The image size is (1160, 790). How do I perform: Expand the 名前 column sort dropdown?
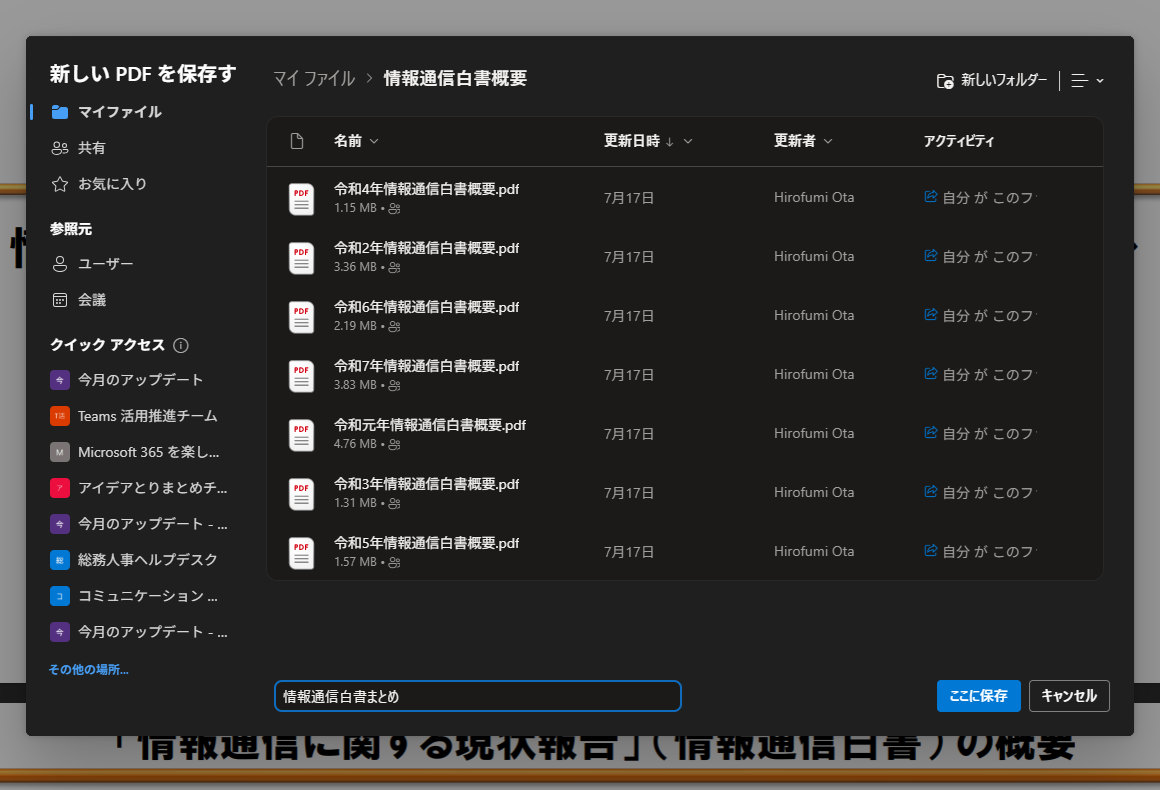coord(374,142)
